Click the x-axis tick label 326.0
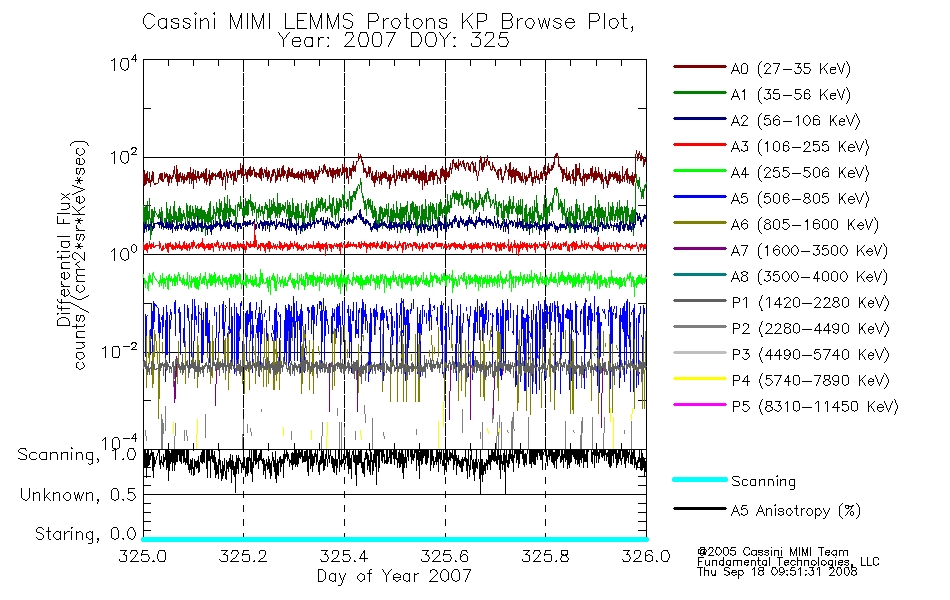This screenshot has height=600, width=950. coord(646,556)
